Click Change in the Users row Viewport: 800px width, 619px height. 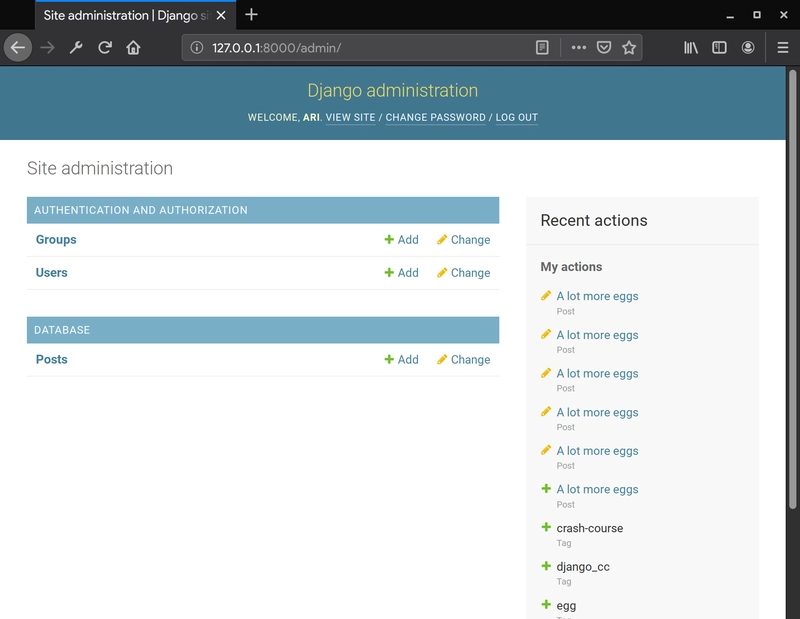click(x=464, y=273)
